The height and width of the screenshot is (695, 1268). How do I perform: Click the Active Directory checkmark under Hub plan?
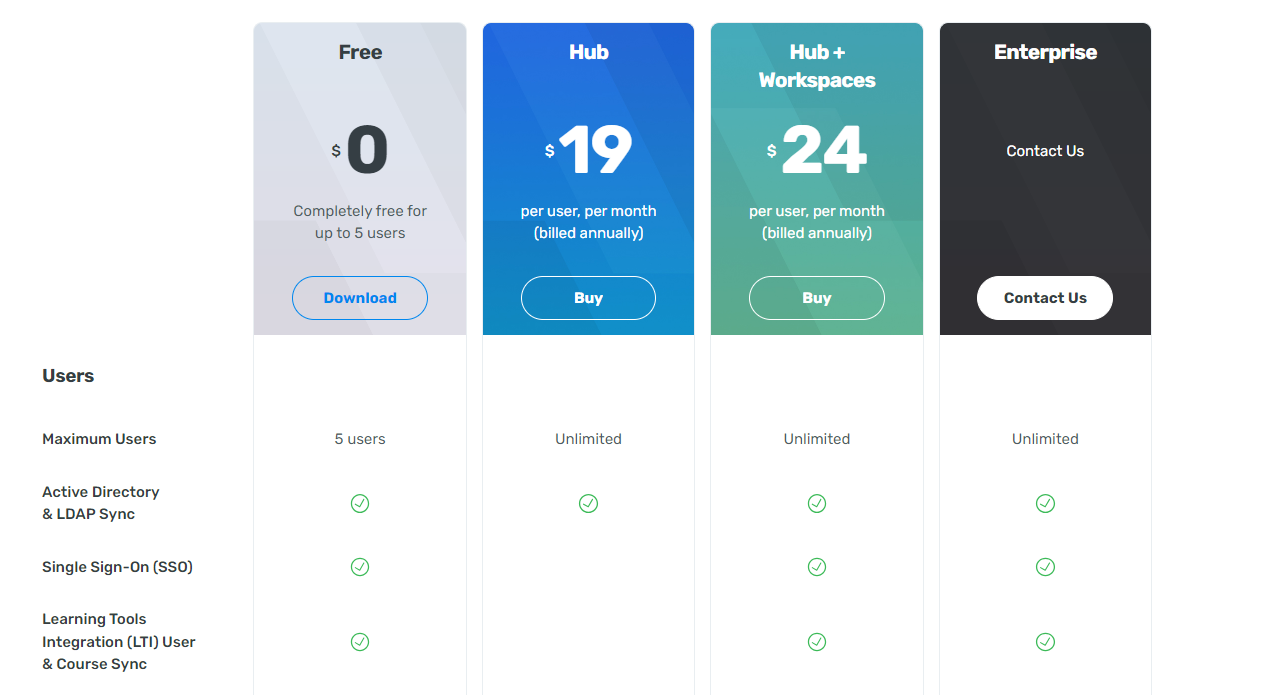pyautogui.click(x=588, y=503)
